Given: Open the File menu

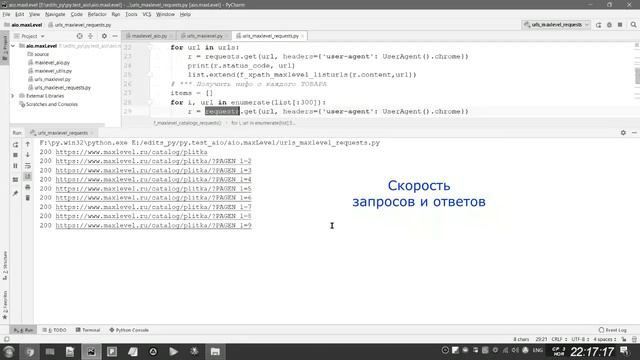Looking at the screenshot, I should [x=7, y=14].
